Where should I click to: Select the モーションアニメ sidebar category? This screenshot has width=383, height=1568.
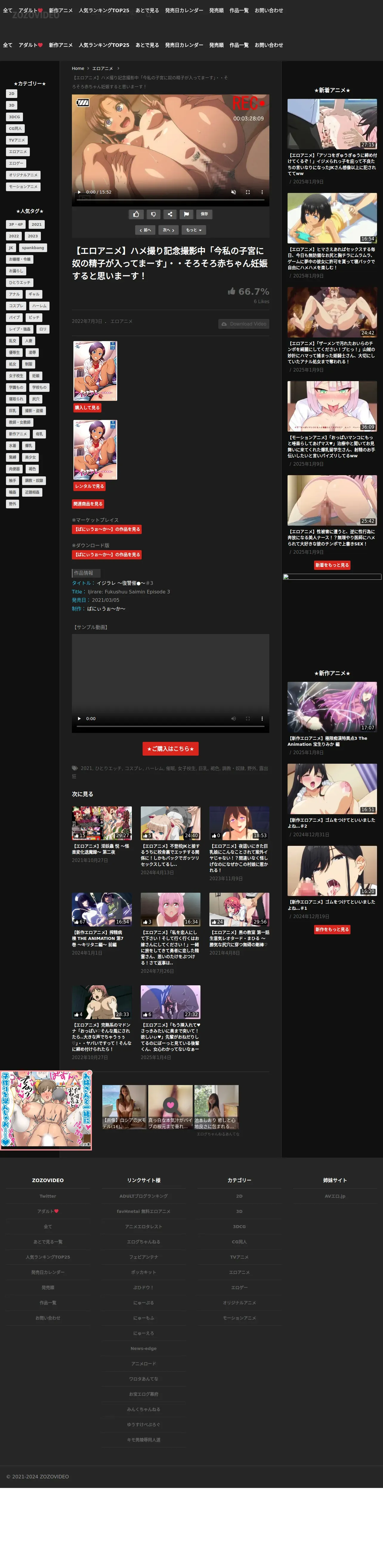(23, 187)
